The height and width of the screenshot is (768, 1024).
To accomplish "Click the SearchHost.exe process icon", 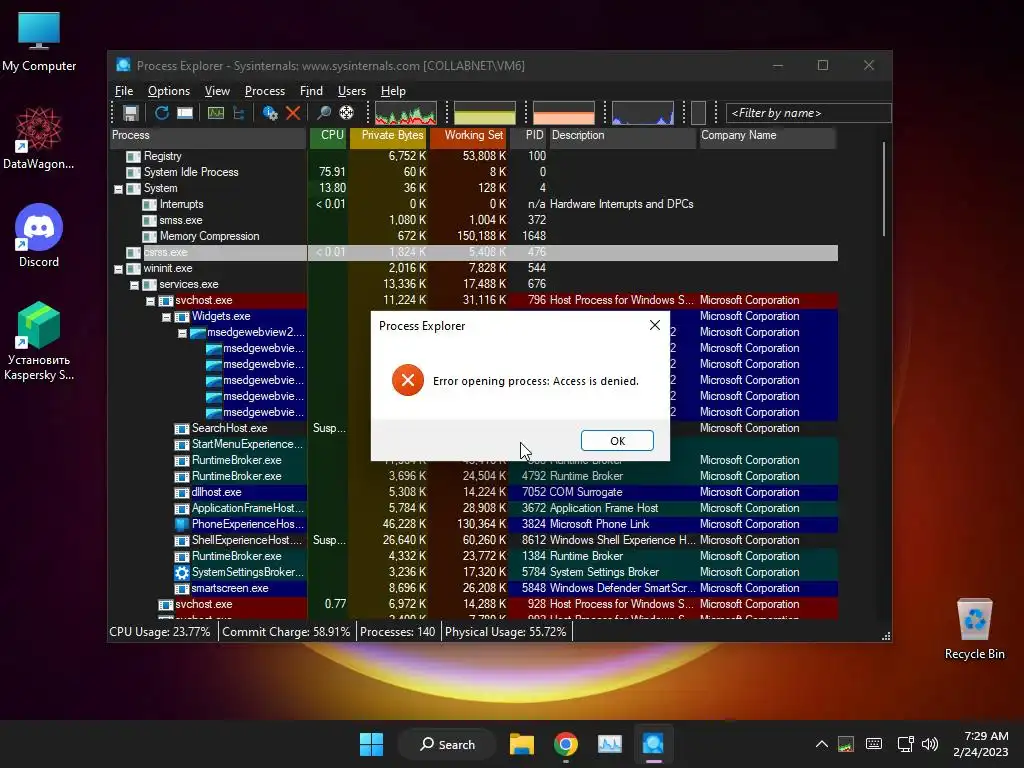I will click(182, 428).
